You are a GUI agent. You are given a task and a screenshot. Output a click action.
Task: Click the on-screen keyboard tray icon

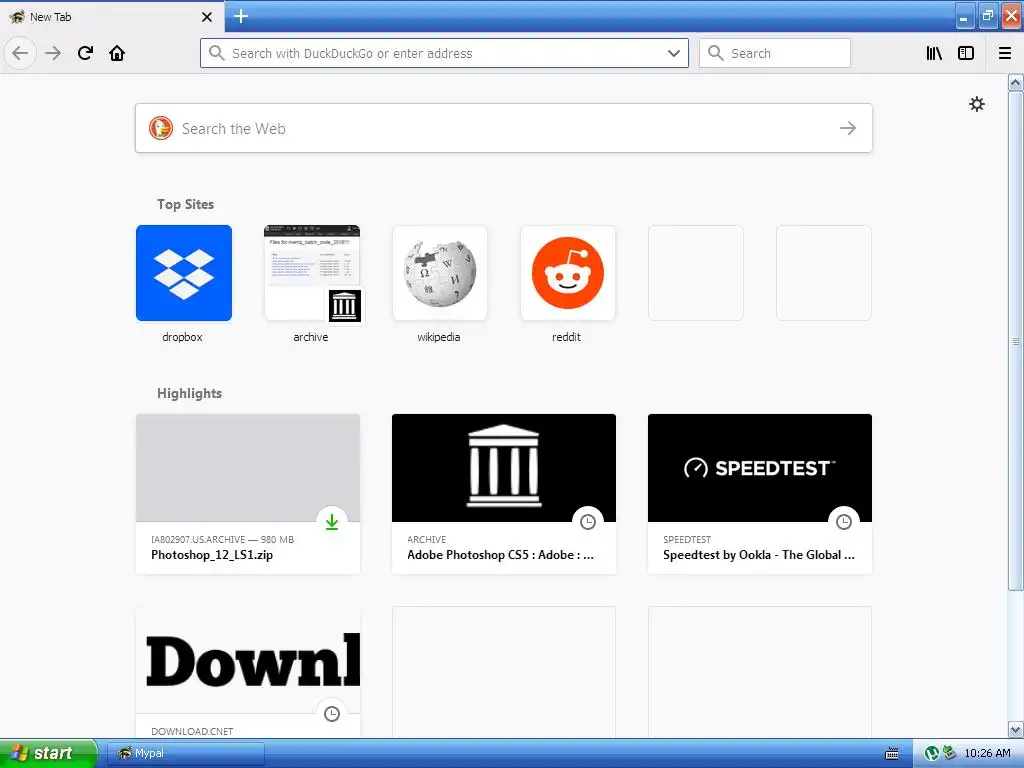coord(891,753)
